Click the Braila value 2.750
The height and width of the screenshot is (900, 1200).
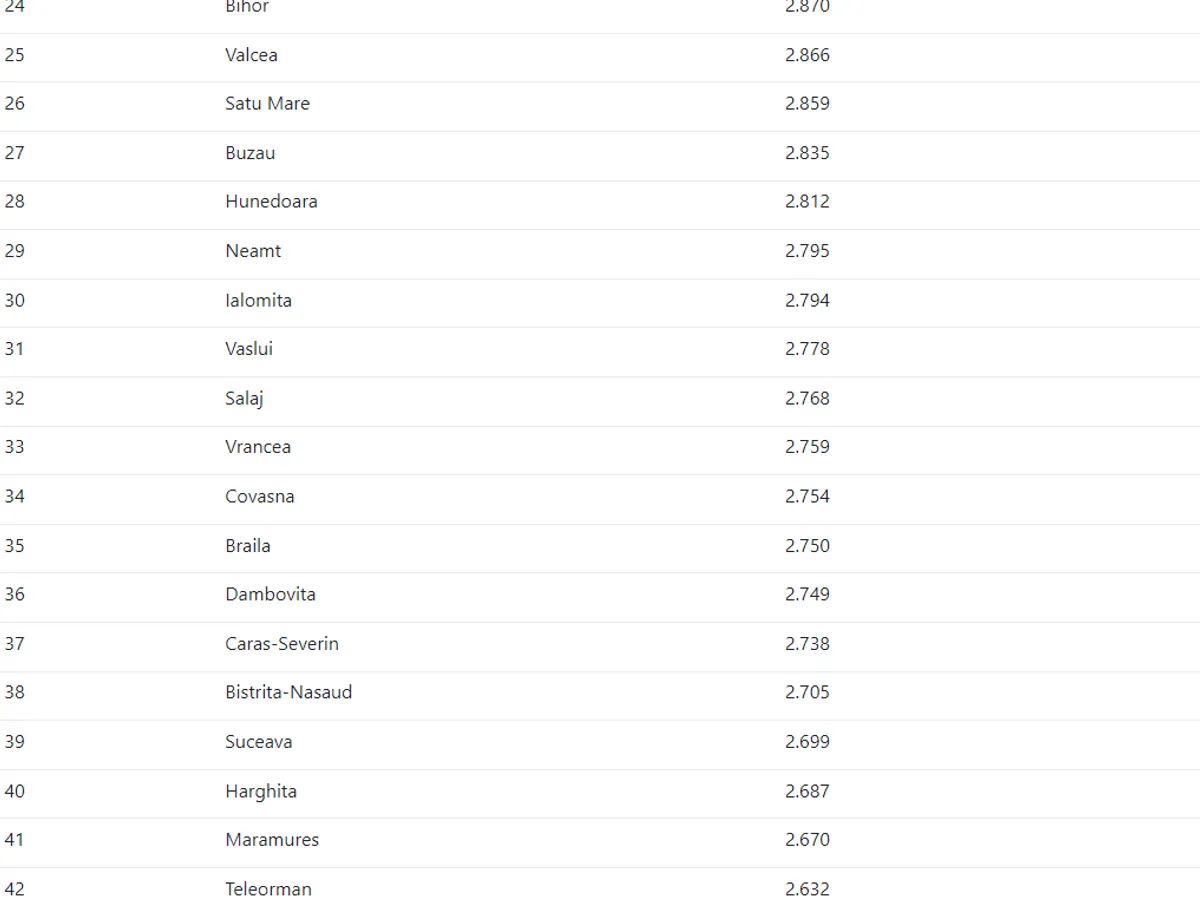(x=807, y=546)
